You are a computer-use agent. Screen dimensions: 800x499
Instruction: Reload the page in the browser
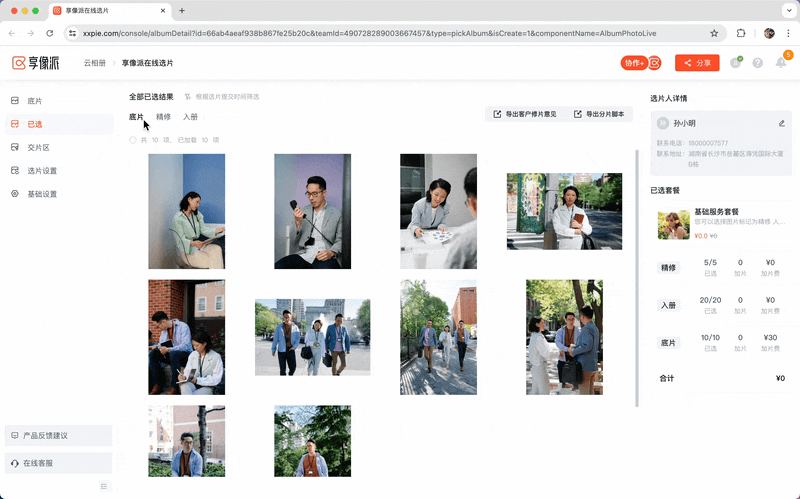(x=51, y=33)
